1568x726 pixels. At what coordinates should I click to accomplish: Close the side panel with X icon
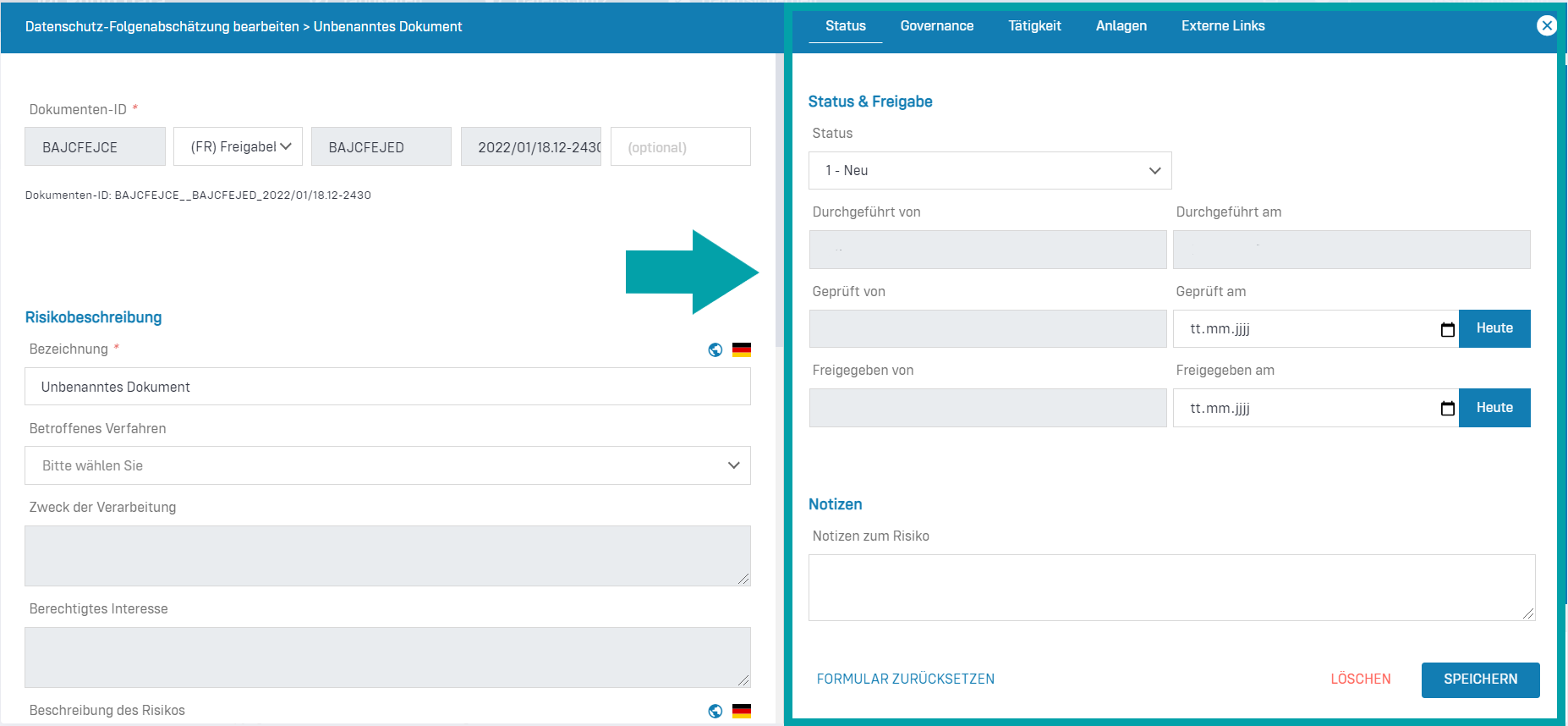click(1546, 25)
